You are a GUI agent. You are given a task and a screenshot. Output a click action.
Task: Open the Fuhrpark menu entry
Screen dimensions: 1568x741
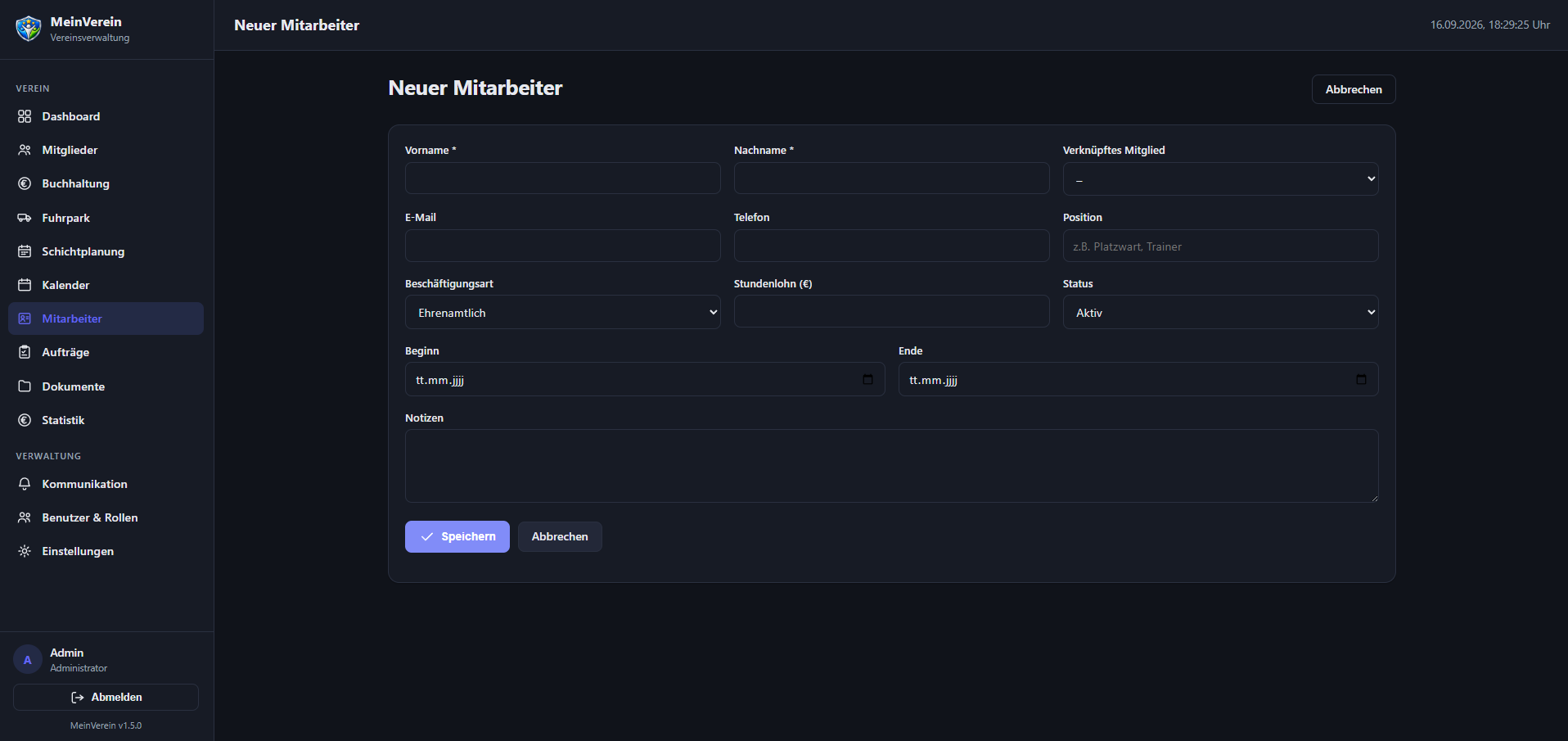106,218
